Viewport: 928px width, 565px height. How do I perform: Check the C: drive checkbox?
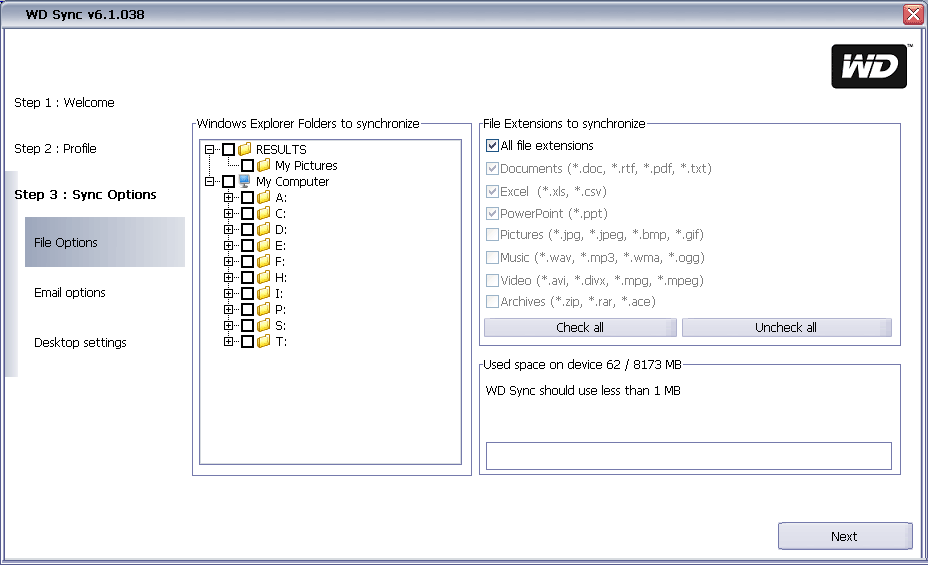pos(247,213)
